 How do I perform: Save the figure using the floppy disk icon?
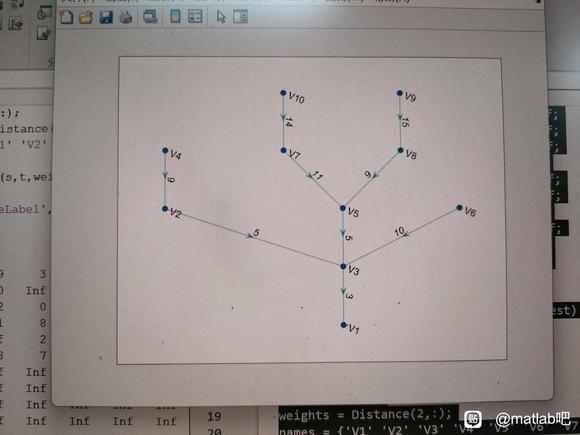click(x=106, y=17)
